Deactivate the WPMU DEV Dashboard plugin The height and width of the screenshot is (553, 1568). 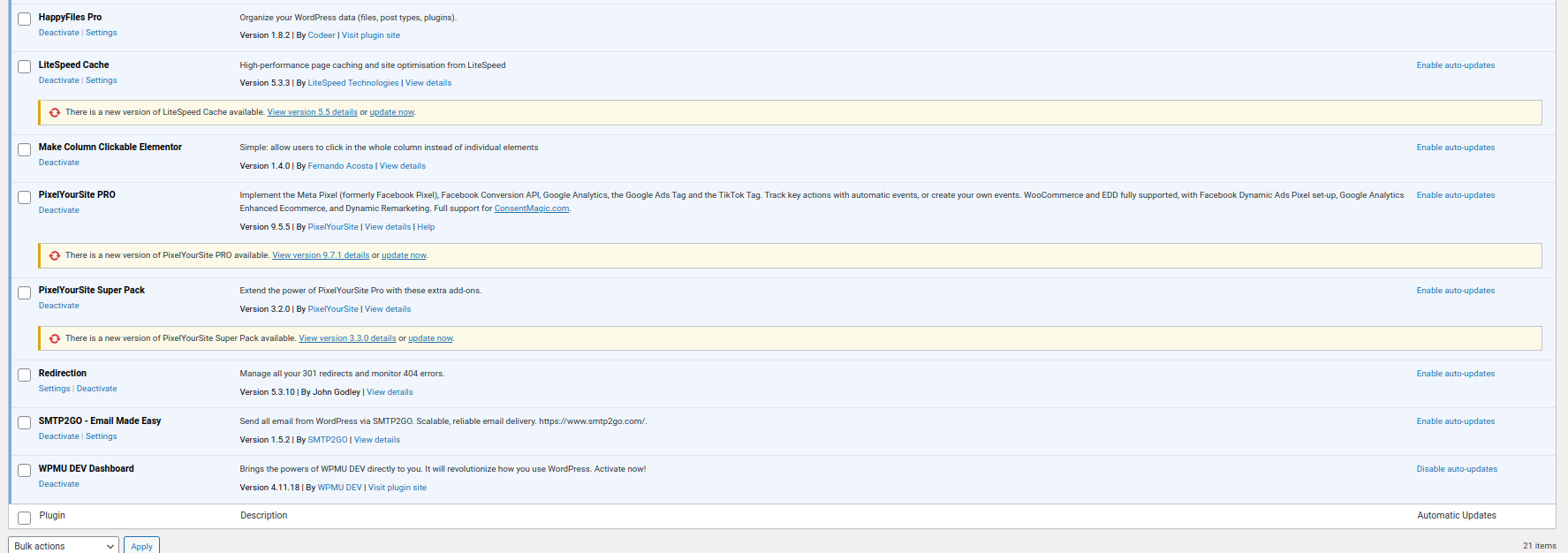(58, 484)
